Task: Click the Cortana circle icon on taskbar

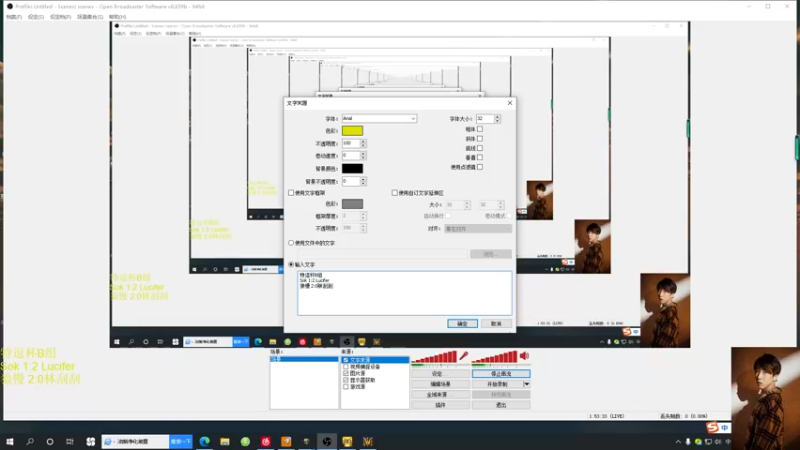Action: (49, 441)
